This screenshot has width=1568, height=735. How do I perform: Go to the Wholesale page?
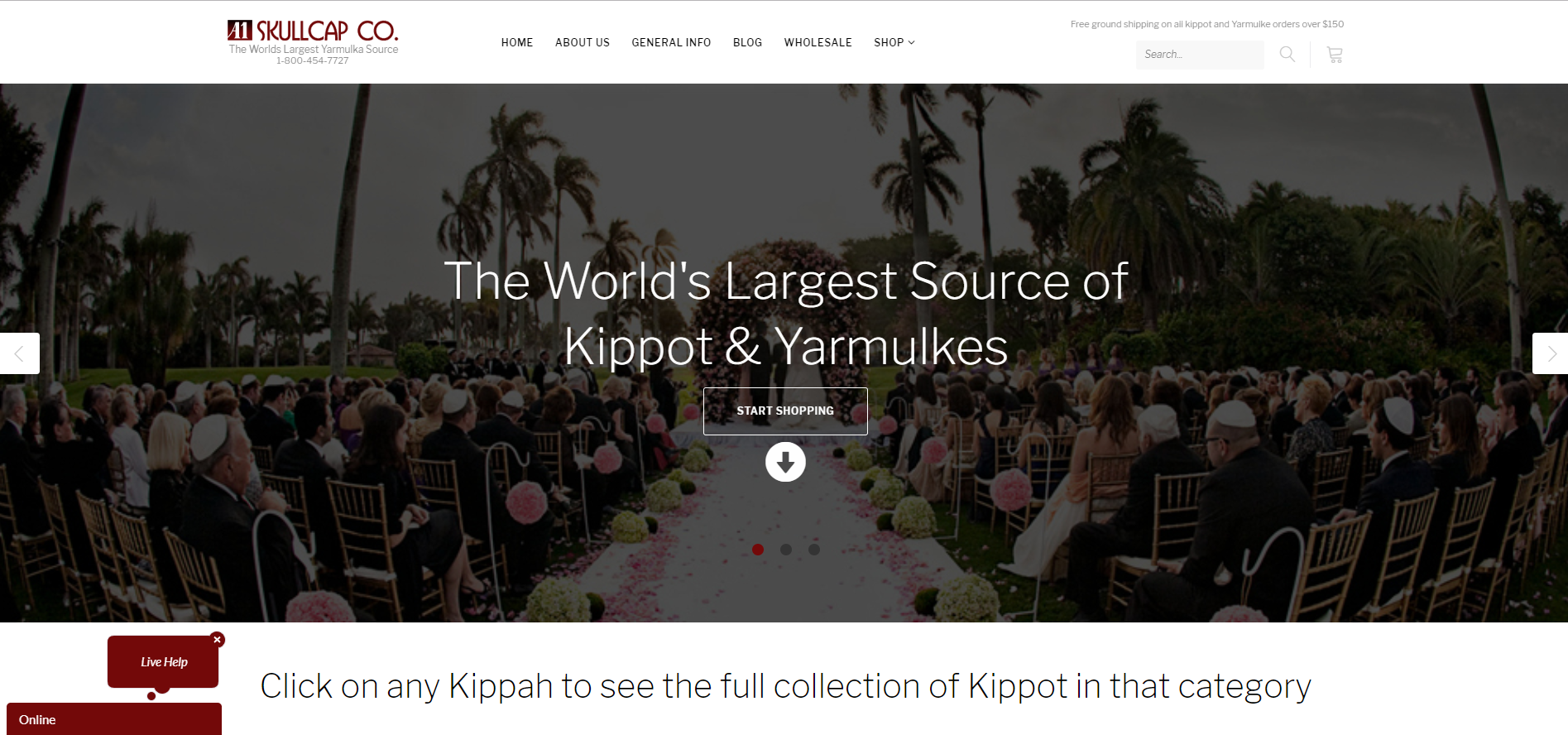point(818,42)
